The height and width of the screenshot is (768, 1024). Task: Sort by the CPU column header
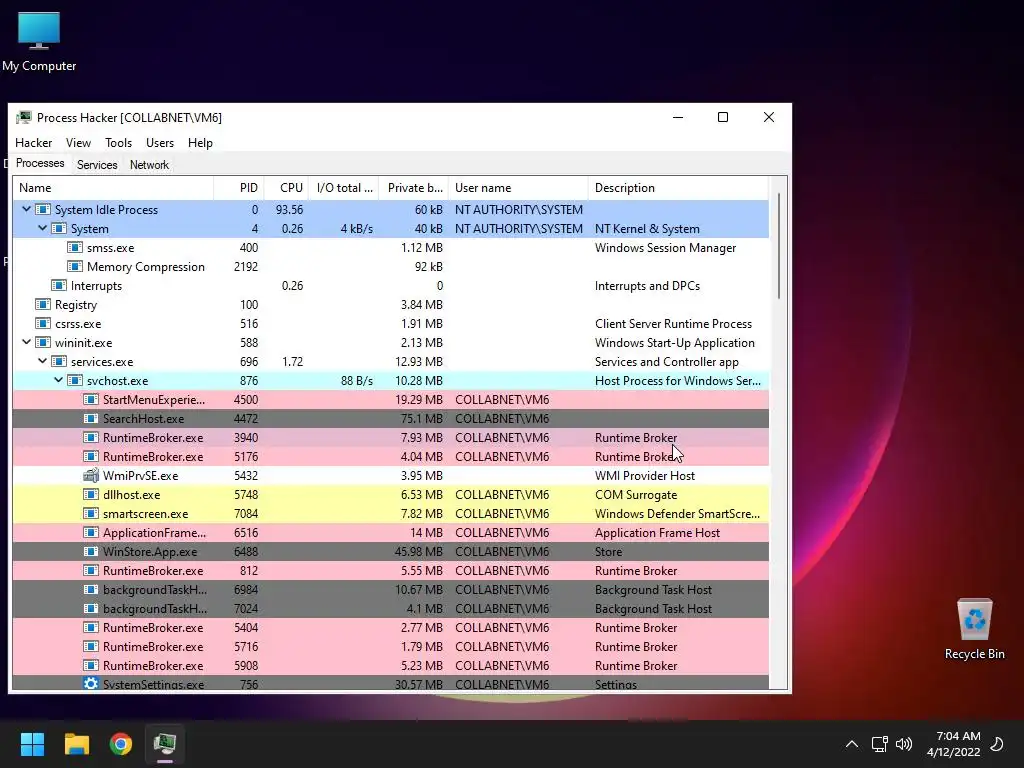point(286,188)
